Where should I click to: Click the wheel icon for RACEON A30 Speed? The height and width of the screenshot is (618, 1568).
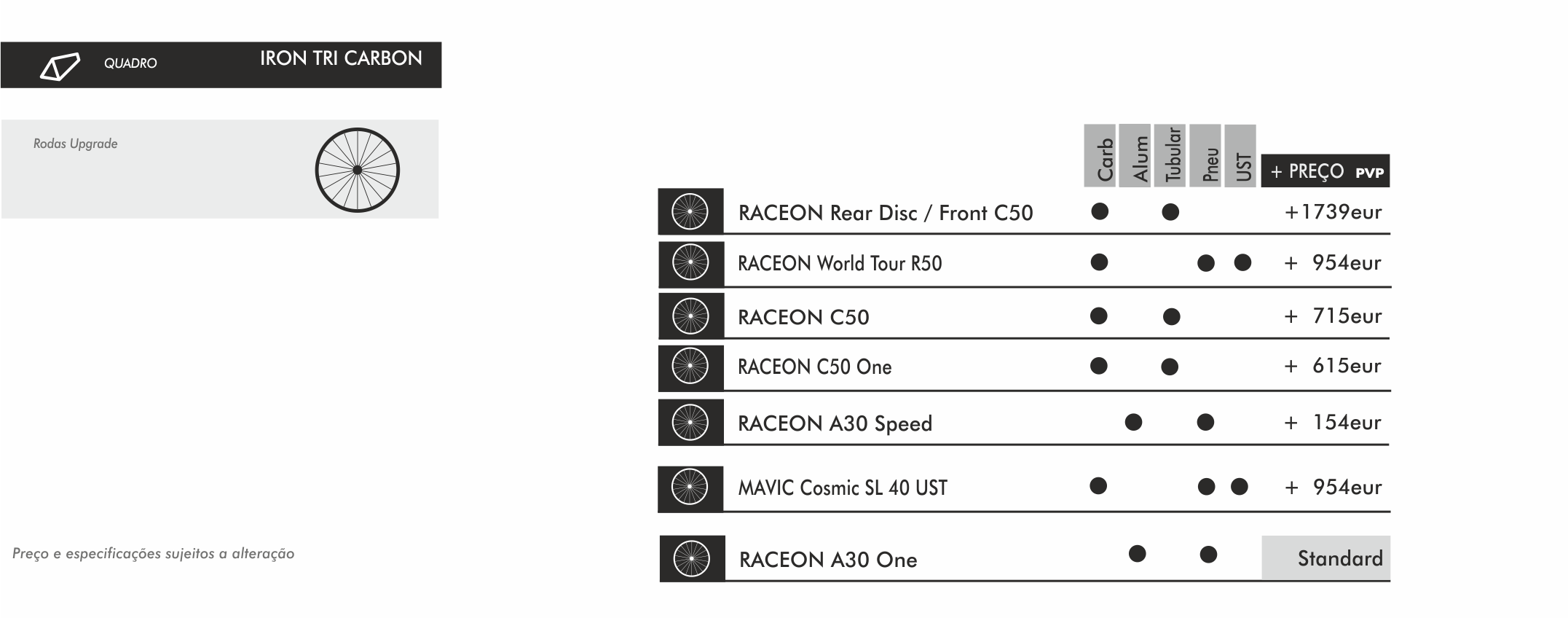[690, 422]
